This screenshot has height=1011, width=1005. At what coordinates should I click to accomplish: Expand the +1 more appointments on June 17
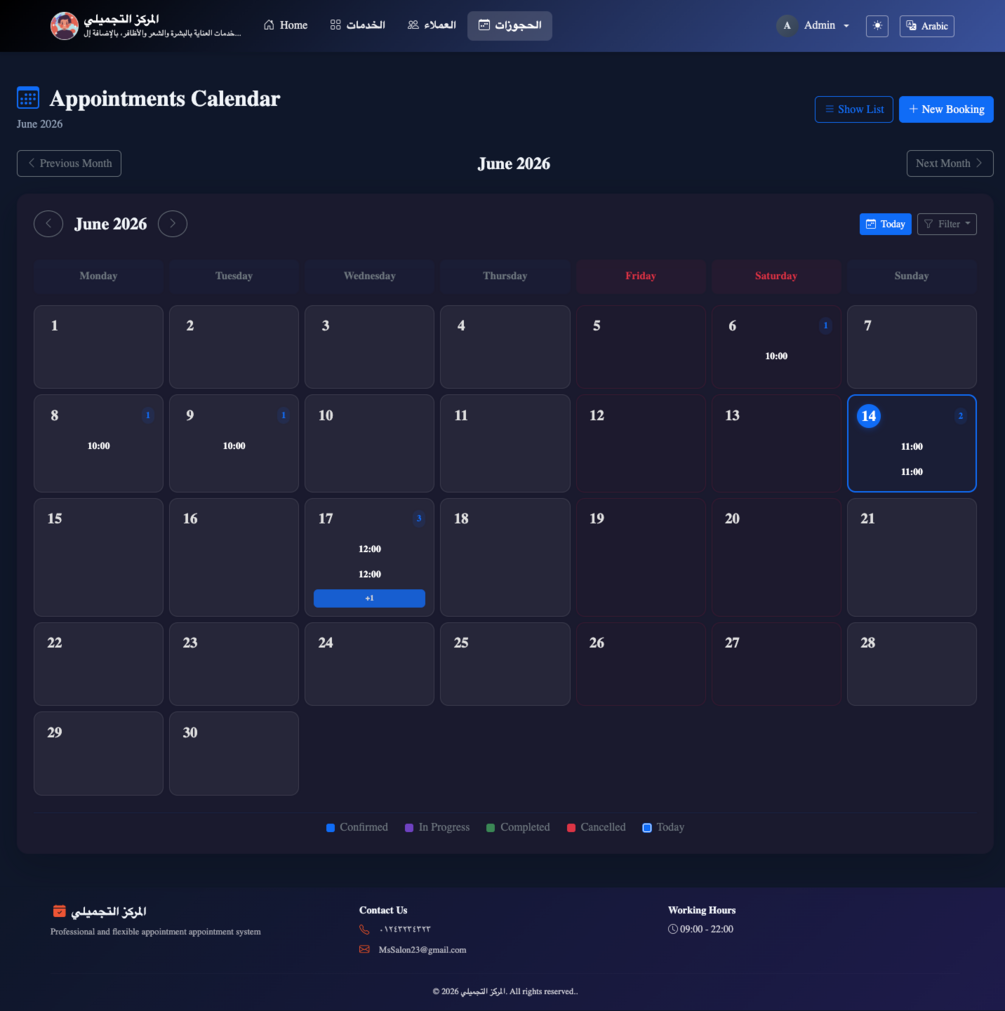pos(369,598)
